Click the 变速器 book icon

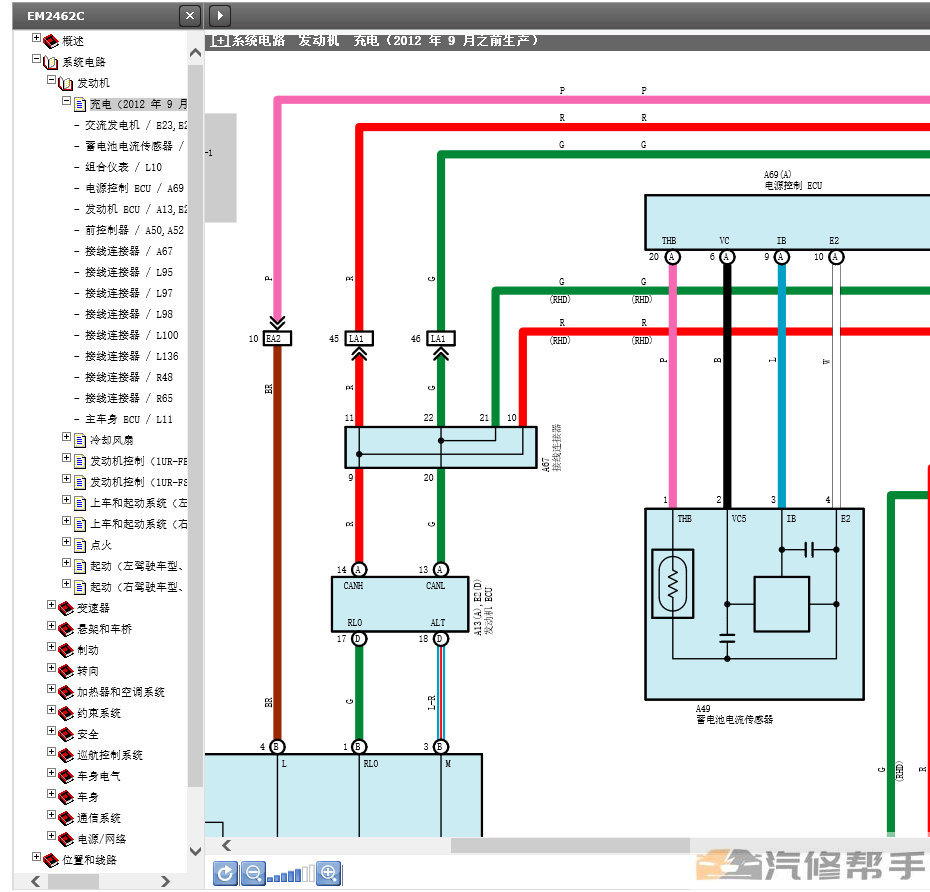pos(66,609)
